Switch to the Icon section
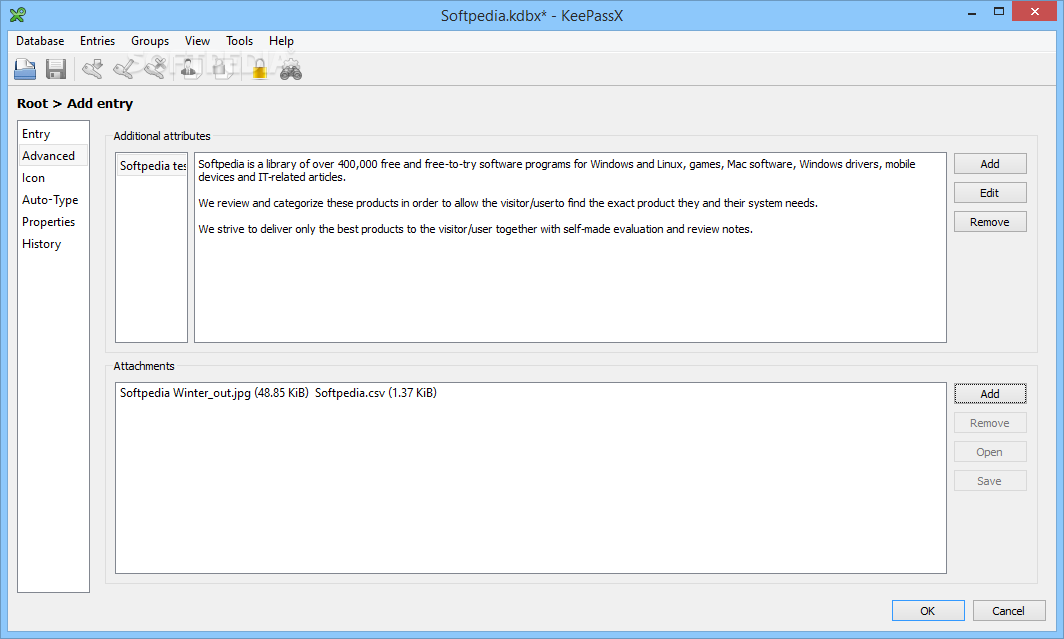Image resolution: width=1064 pixels, height=639 pixels. click(x=53, y=178)
